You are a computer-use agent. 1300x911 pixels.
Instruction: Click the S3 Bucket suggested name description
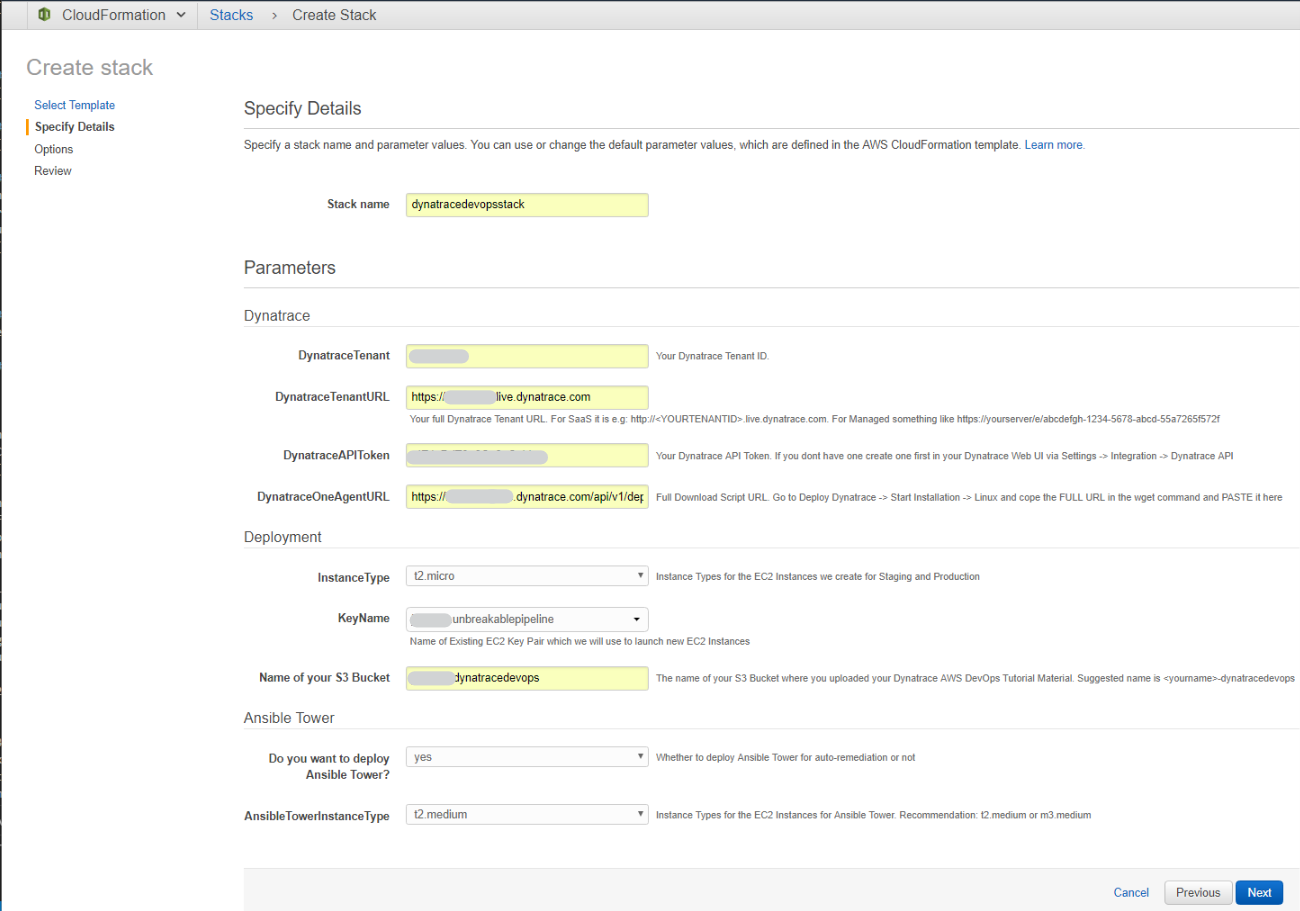point(975,678)
